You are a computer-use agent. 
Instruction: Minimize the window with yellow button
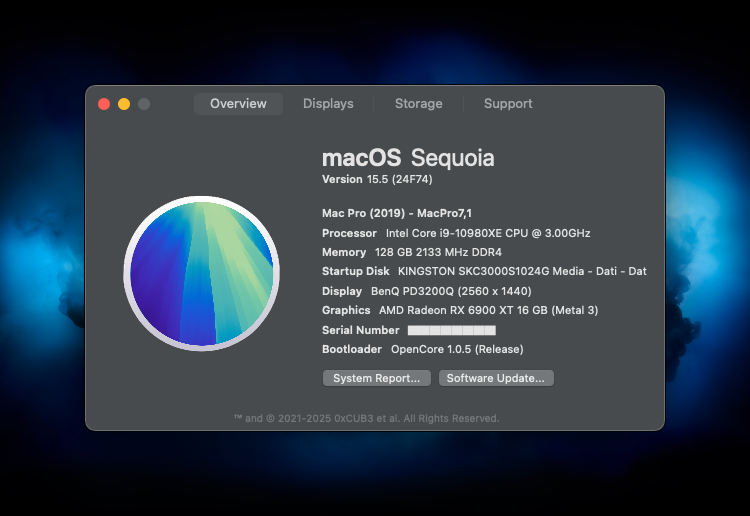coord(124,104)
